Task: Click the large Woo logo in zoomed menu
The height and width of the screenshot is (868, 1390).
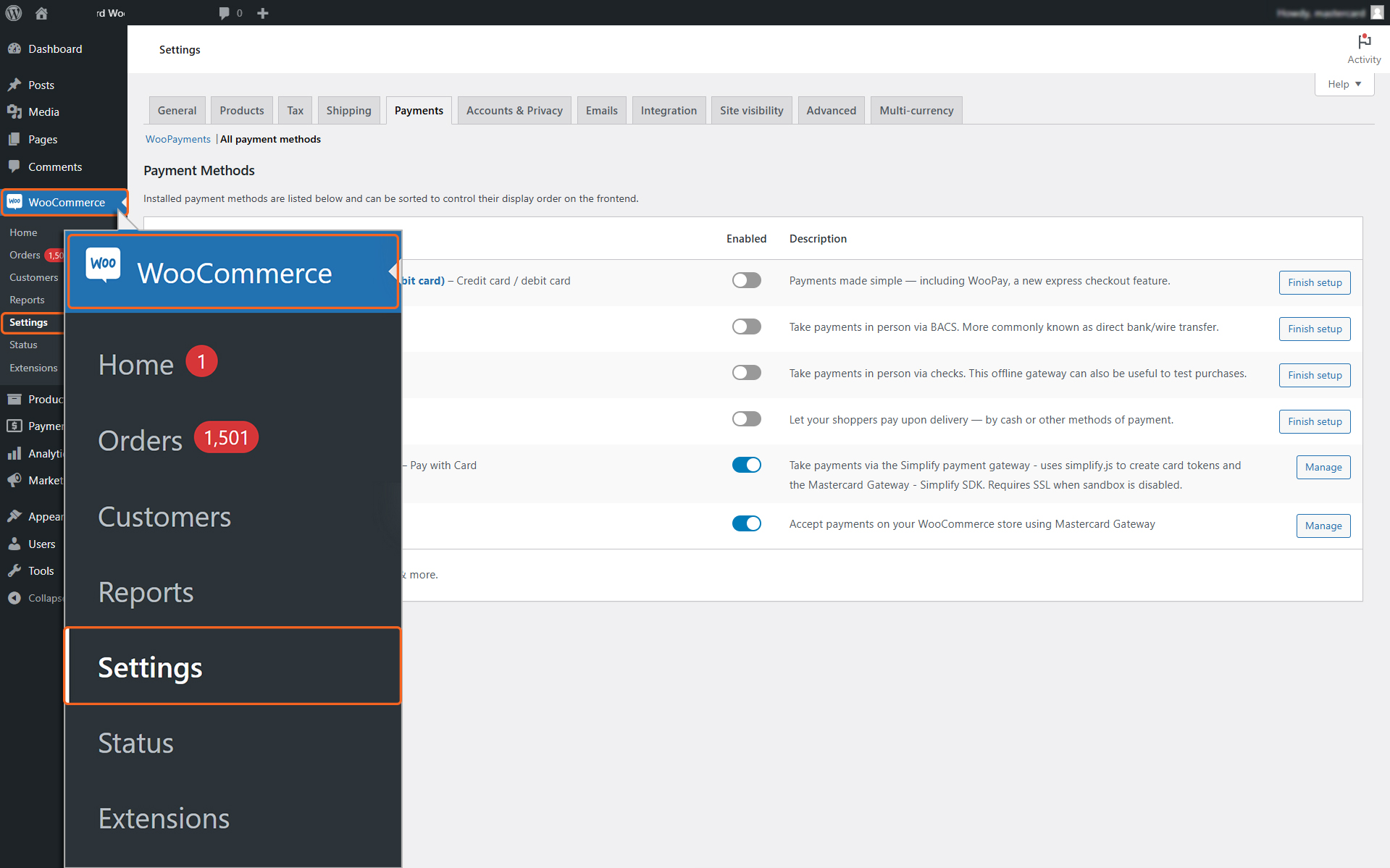Action: click(104, 265)
